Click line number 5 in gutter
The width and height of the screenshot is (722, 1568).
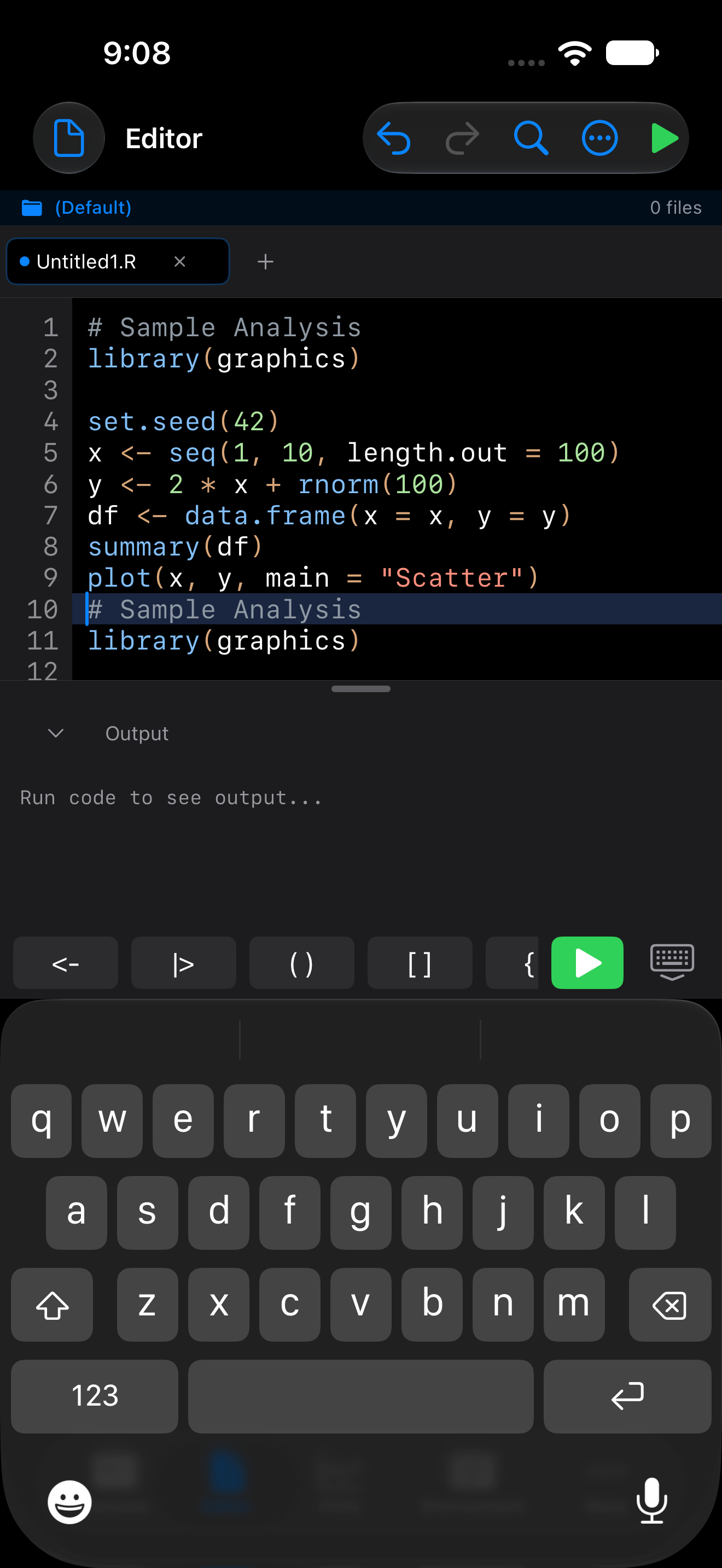pos(51,453)
